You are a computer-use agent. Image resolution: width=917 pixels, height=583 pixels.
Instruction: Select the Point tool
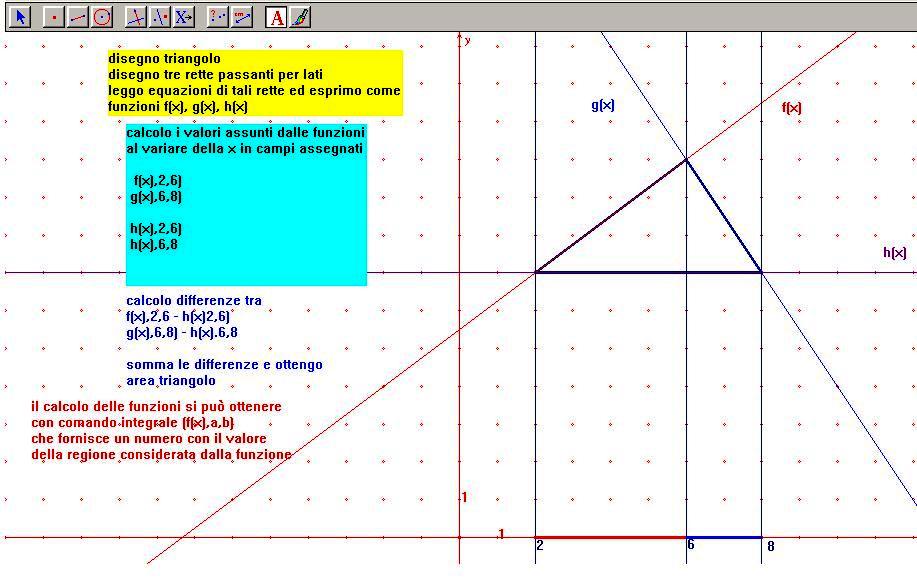coord(54,17)
